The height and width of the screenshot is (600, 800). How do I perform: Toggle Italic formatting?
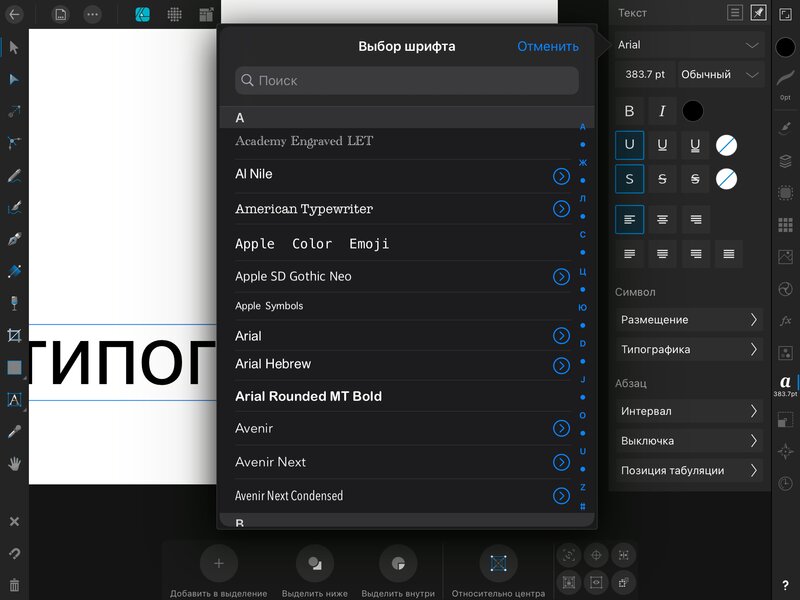662,111
